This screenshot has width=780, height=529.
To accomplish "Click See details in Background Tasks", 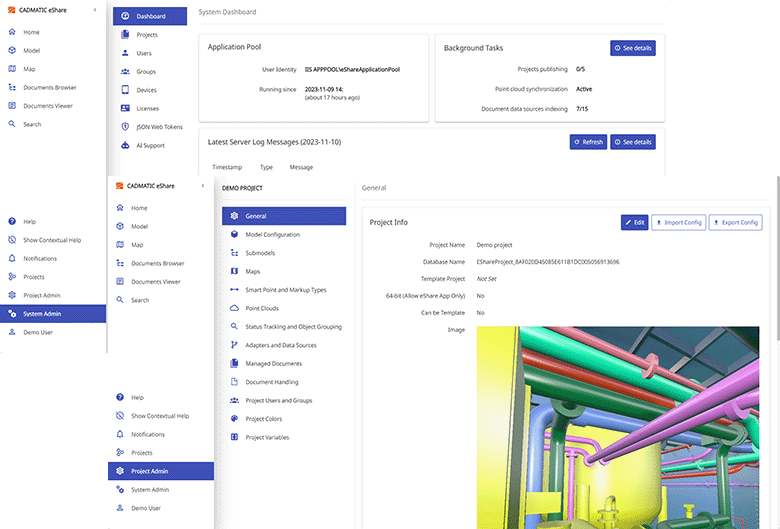I will point(632,48).
